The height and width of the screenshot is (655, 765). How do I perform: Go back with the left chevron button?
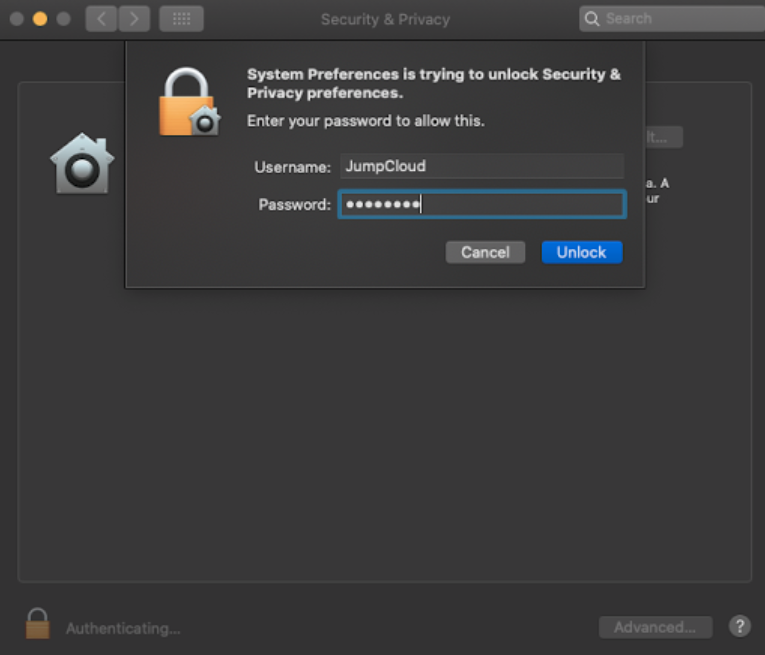pyautogui.click(x=101, y=19)
